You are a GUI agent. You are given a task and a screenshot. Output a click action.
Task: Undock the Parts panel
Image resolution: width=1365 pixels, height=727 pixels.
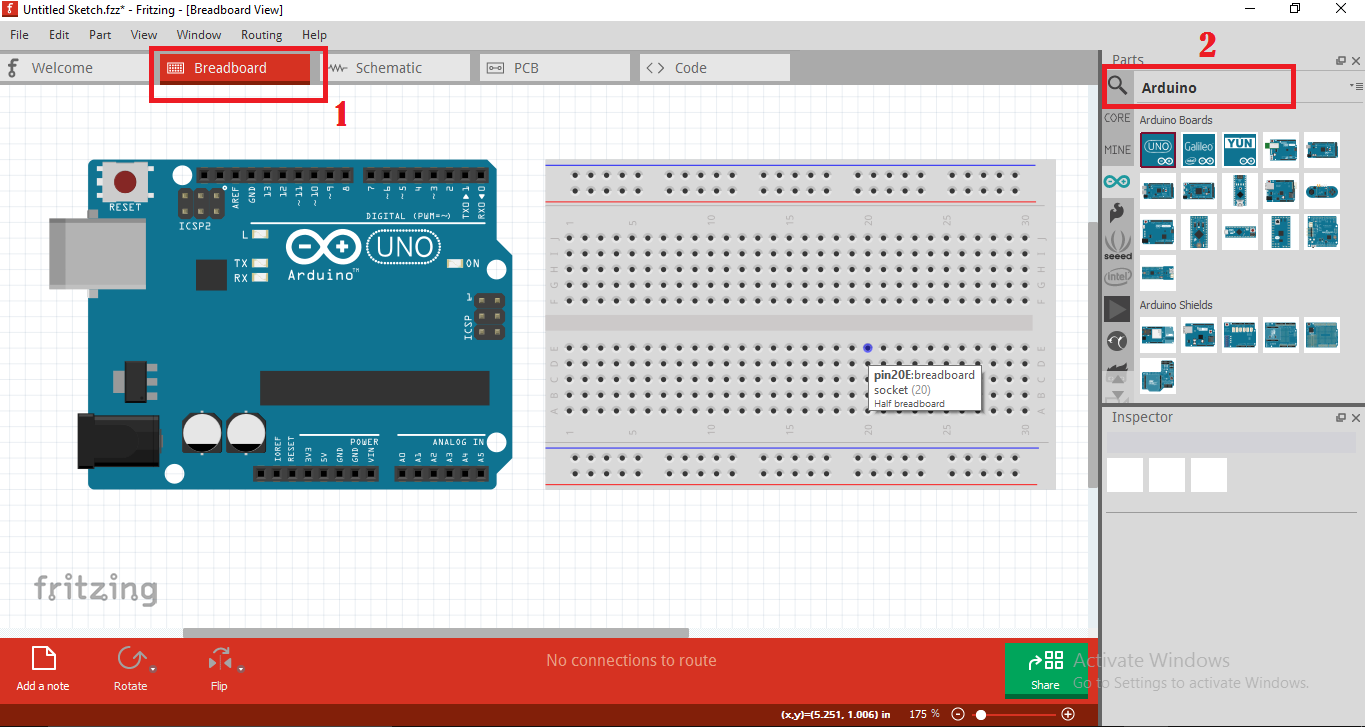pos(1341,61)
